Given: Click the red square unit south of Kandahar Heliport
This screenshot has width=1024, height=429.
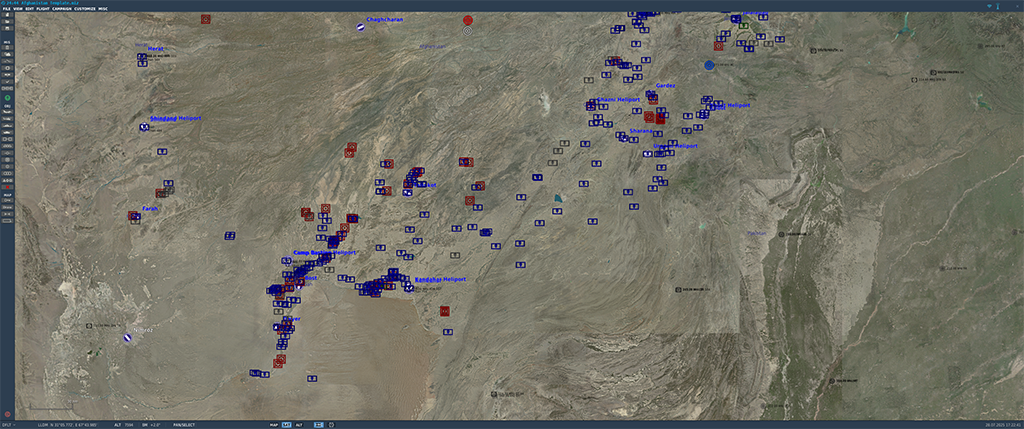Looking at the screenshot, I should coord(444,311).
